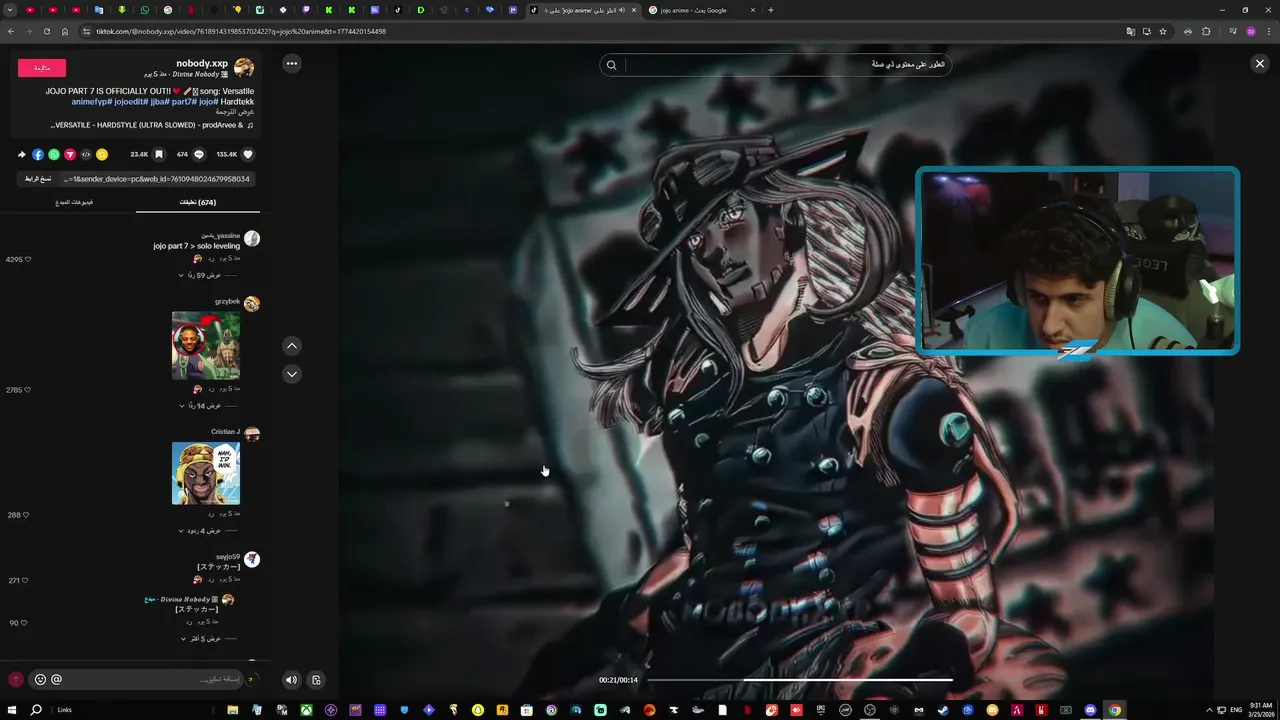Click the magnifier icon in video search
This screenshot has height=720, width=1280.
611,65
